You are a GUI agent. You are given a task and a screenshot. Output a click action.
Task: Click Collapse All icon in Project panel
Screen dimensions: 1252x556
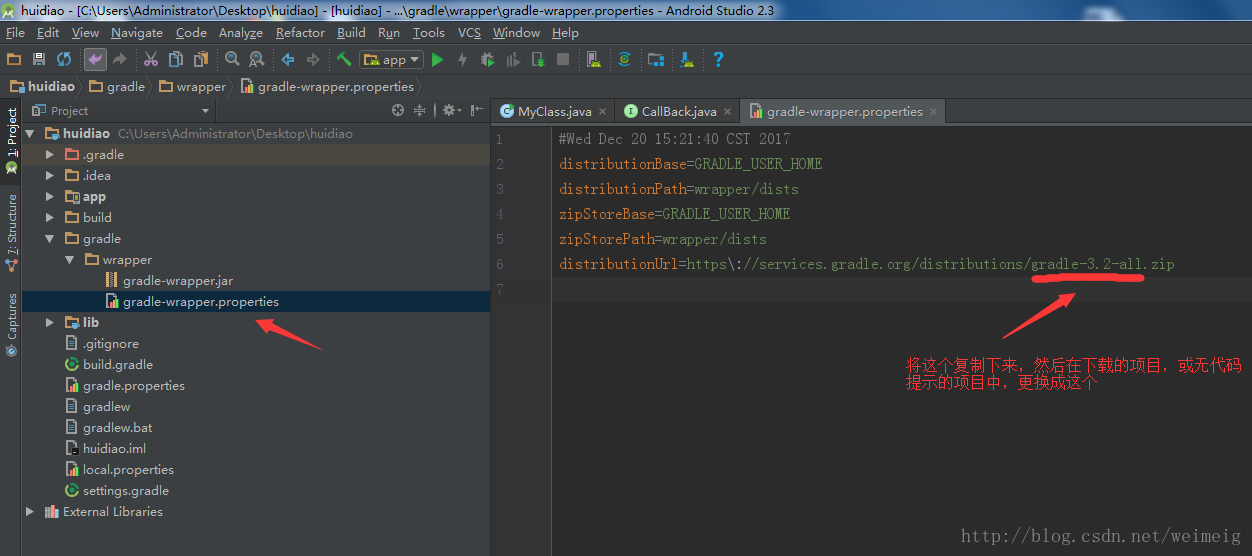420,110
